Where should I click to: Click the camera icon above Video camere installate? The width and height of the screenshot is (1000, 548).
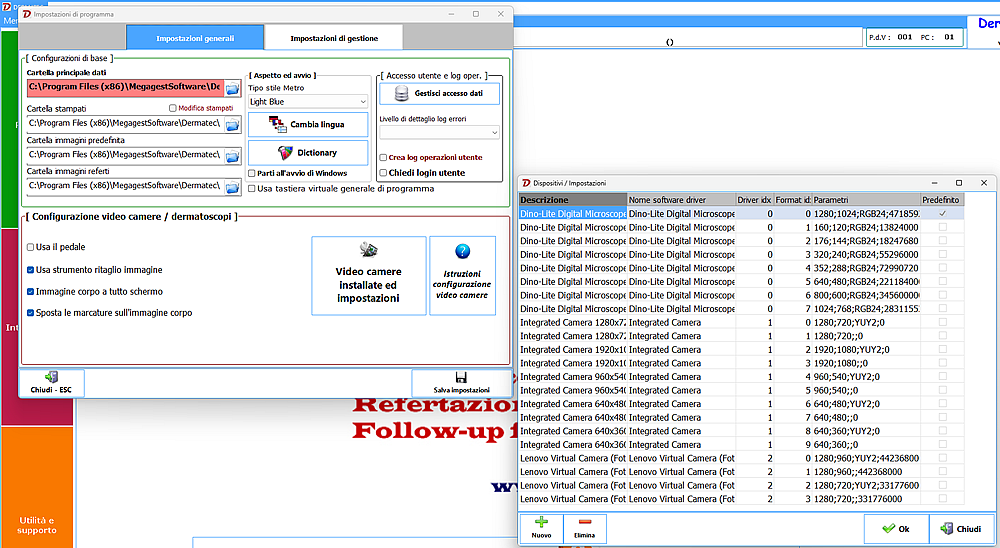[x=369, y=249]
